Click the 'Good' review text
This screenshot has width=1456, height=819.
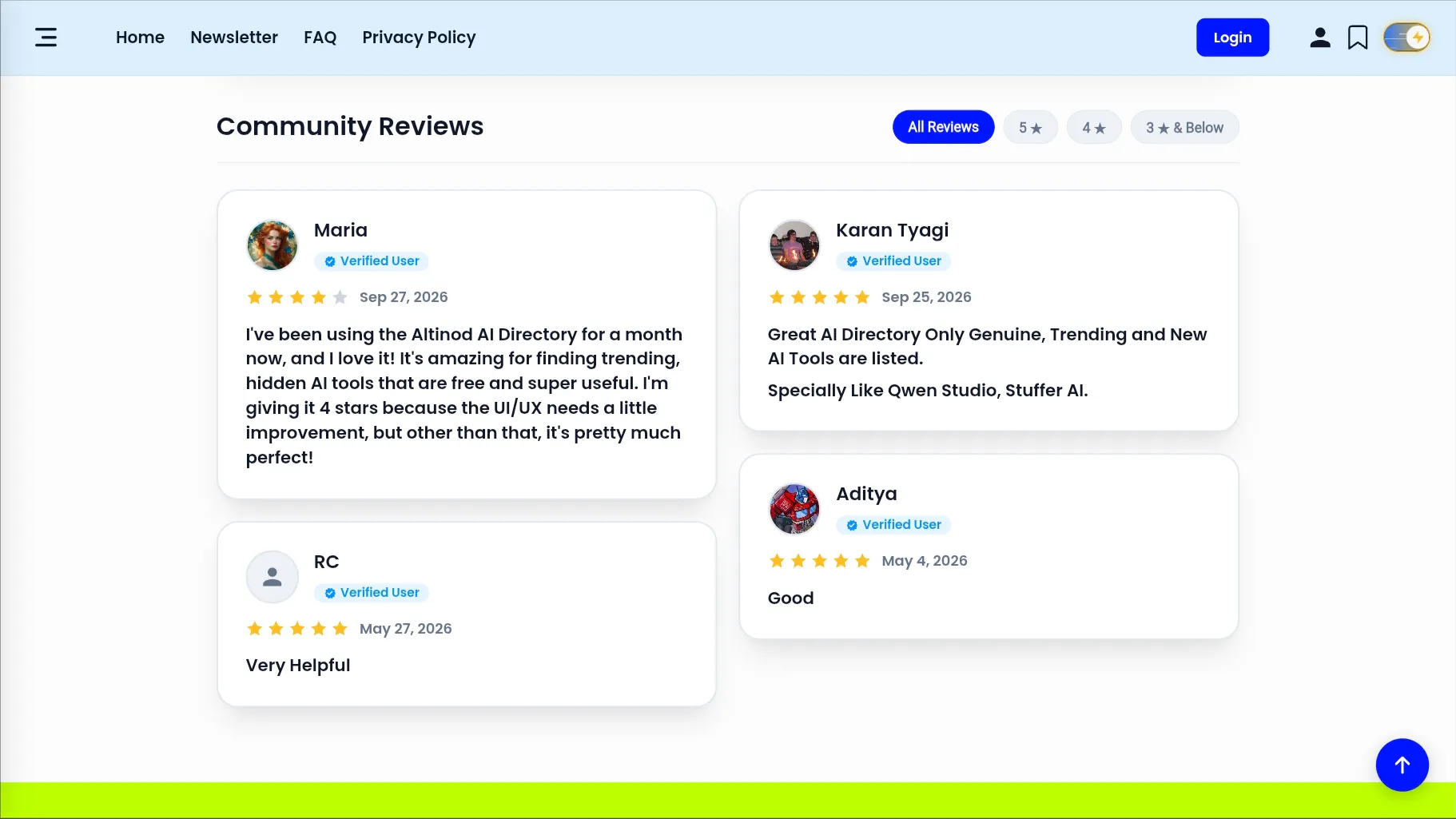pos(791,598)
